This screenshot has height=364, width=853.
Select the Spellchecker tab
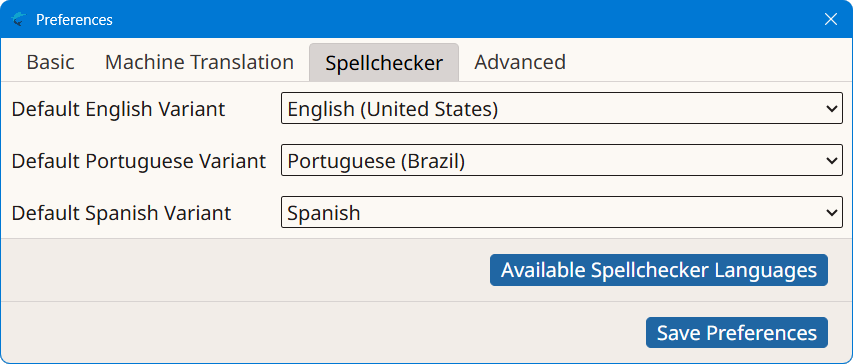pyautogui.click(x=384, y=63)
